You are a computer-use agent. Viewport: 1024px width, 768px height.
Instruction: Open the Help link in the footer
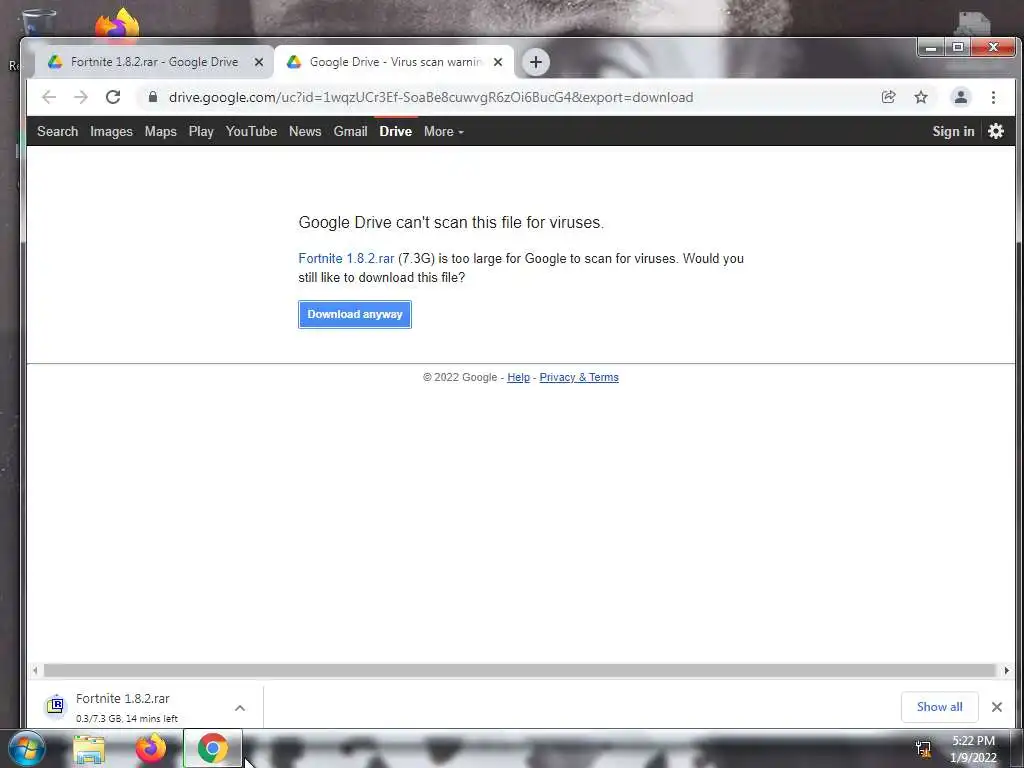pos(519,377)
